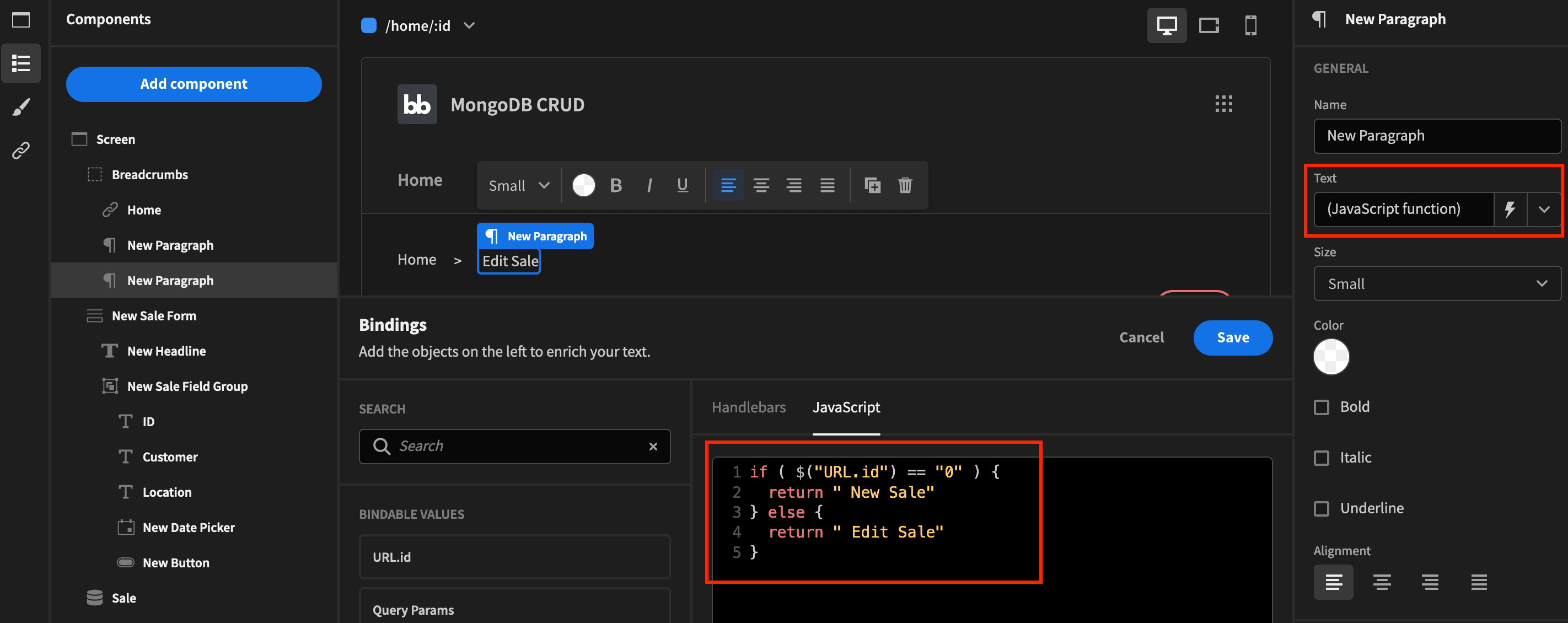
Task: Open the Design paintbrush sidebar icon
Action: [21, 107]
